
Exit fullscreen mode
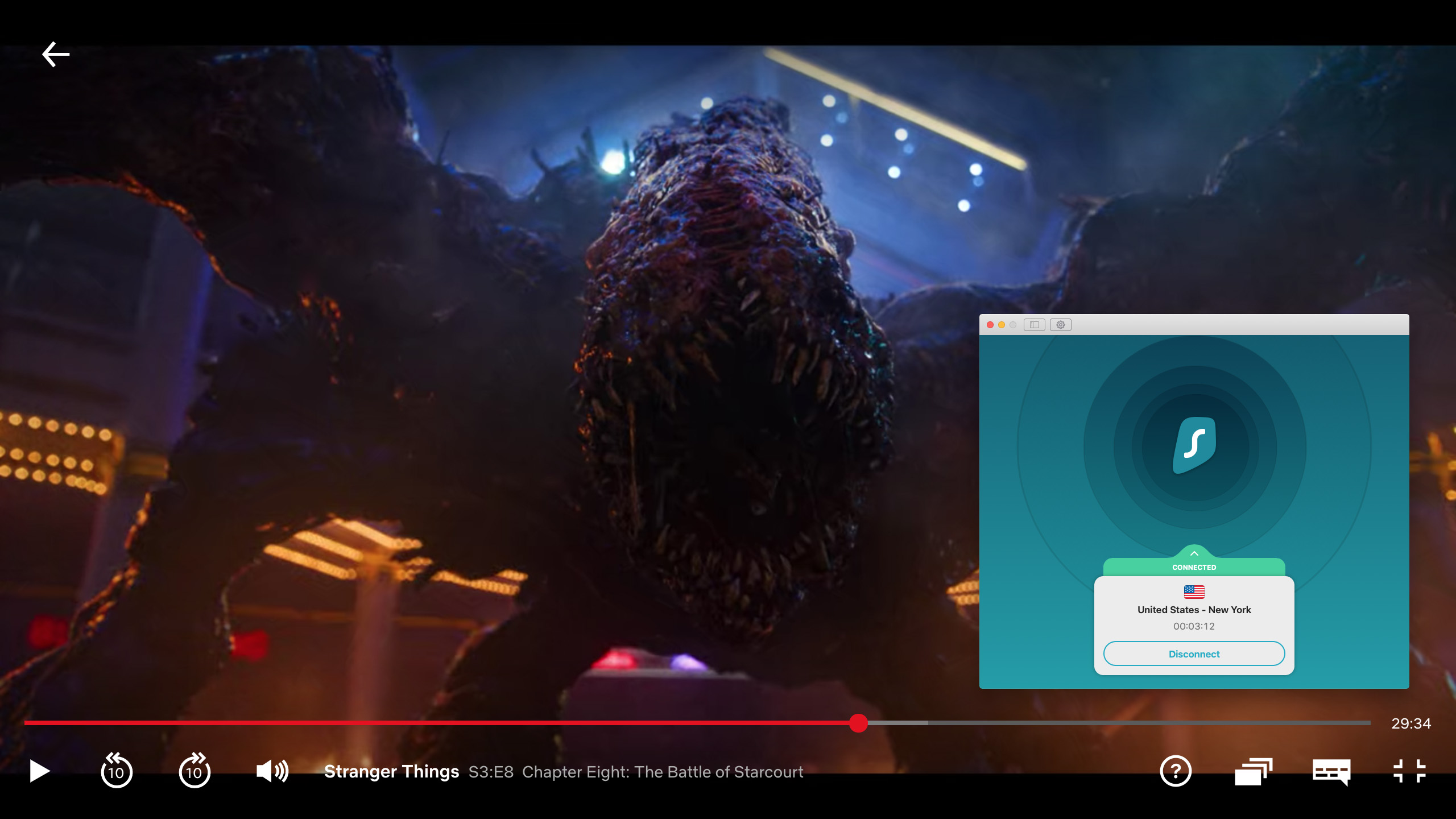[x=1409, y=771]
